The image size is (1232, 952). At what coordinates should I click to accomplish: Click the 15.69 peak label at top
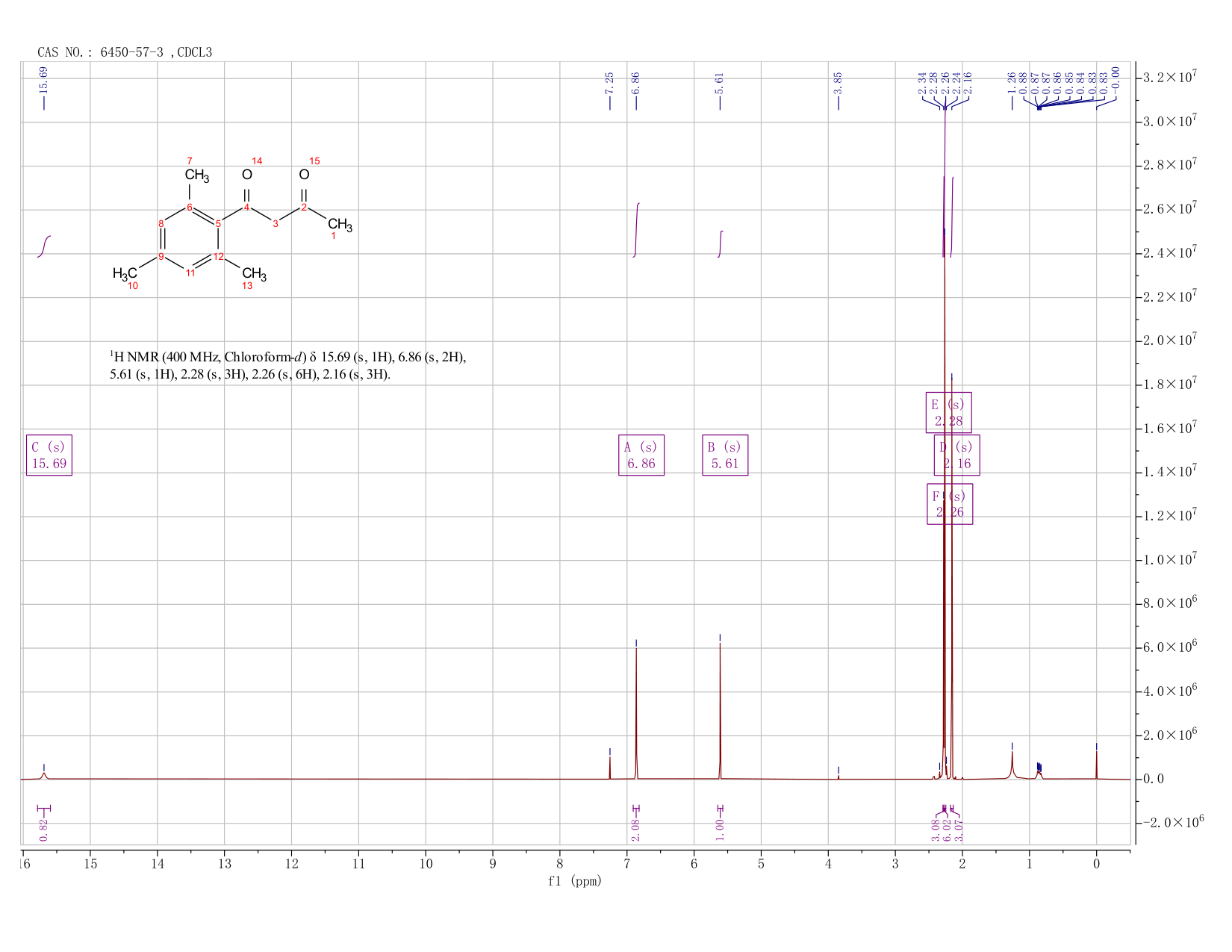pos(43,79)
